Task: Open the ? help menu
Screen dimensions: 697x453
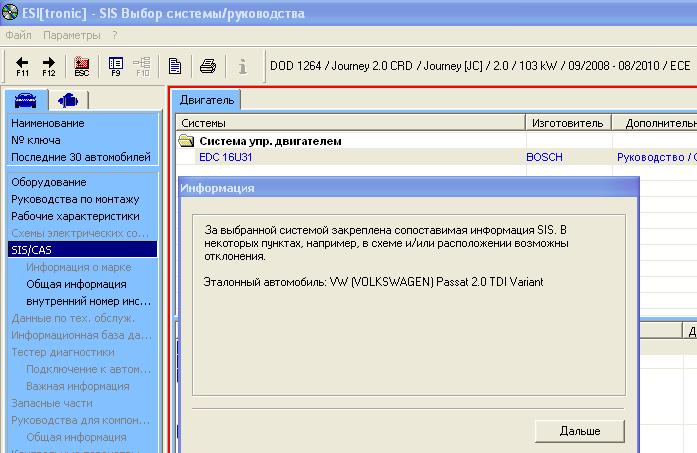Action: click(115, 35)
